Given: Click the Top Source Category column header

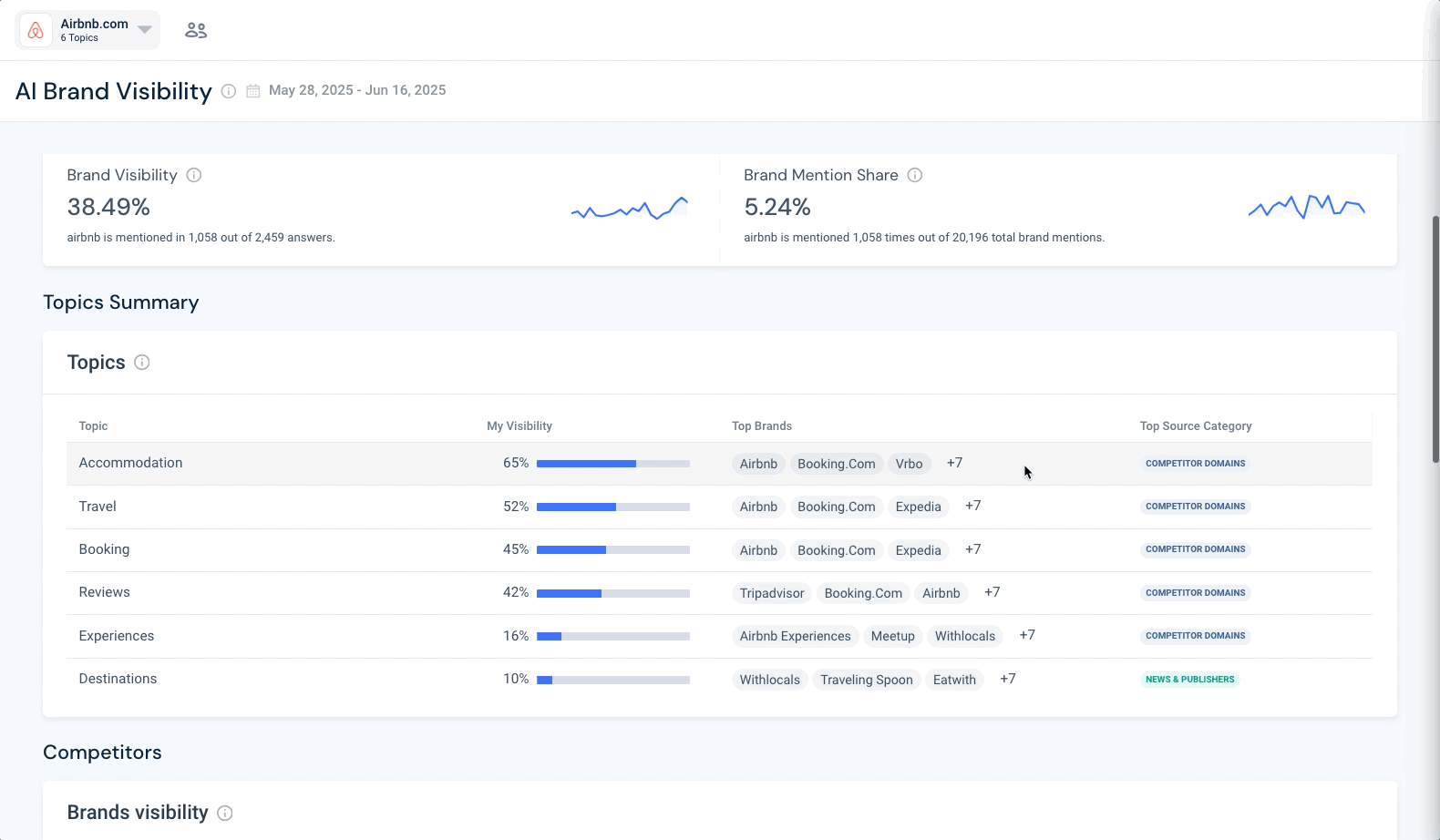Looking at the screenshot, I should click(1196, 426).
